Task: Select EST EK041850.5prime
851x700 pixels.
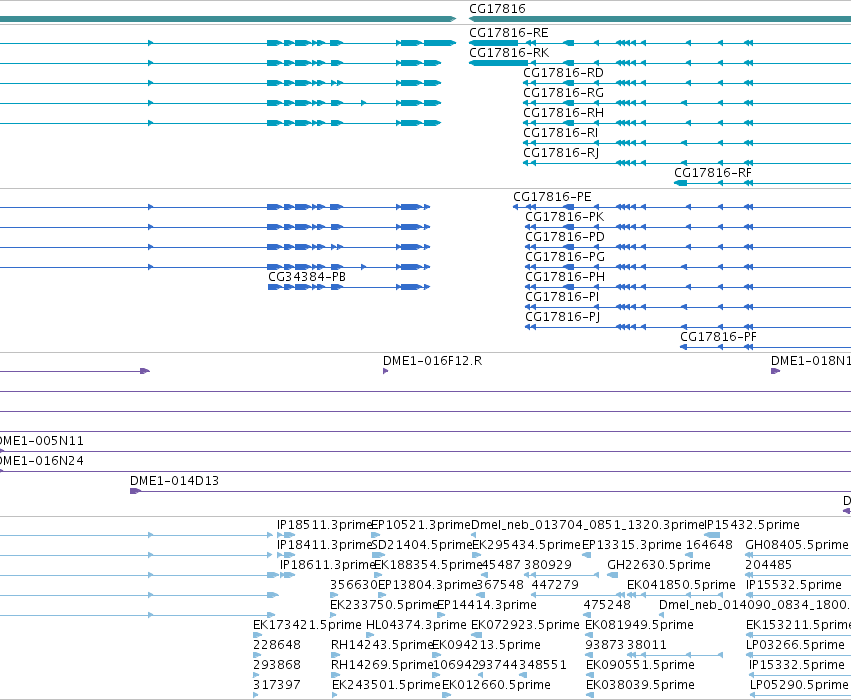Action: (x=681, y=586)
